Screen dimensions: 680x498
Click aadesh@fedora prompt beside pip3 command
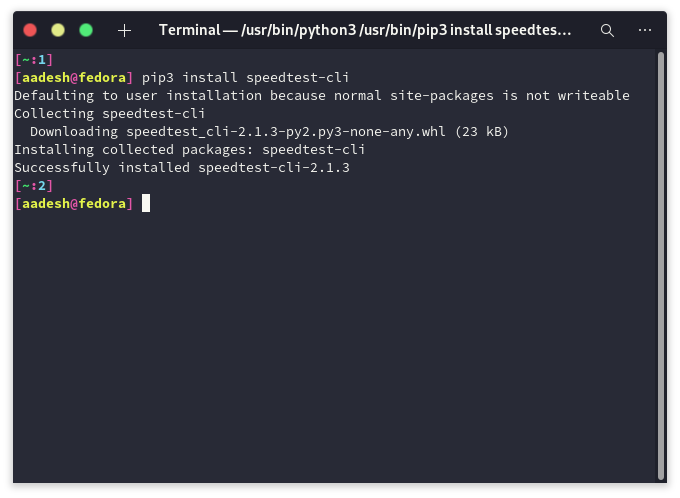point(73,78)
